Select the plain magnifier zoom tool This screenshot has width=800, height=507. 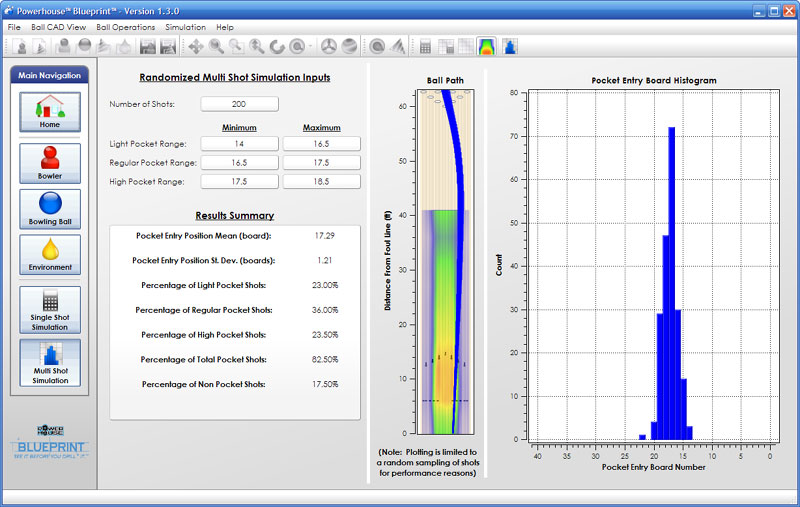pos(216,47)
